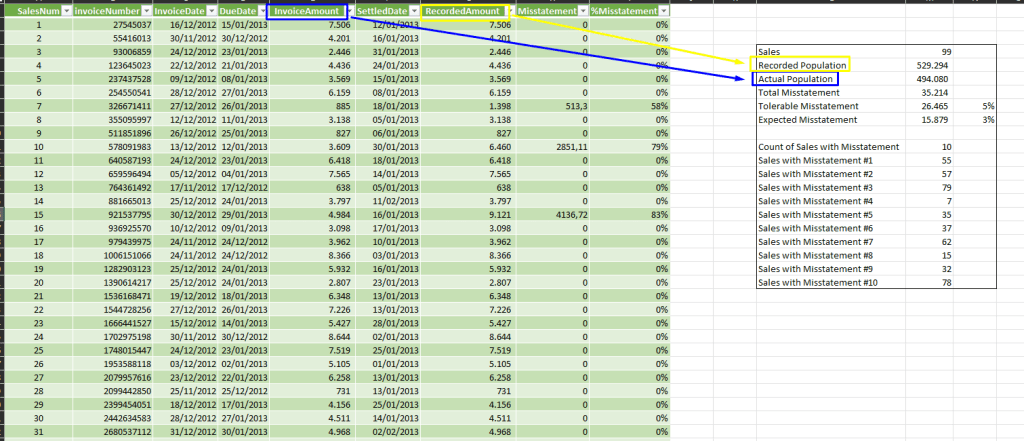This screenshot has height=441, width=1024.
Task: Open the InvoiceAmount column filter dropdown
Action: [349, 11]
